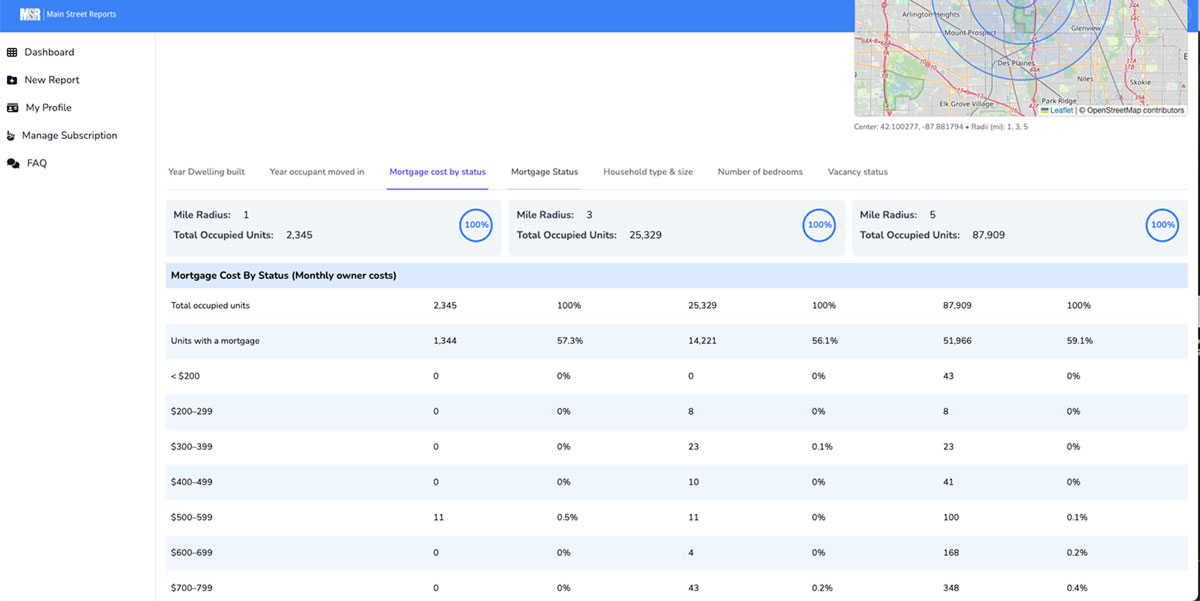This screenshot has width=1200, height=601.
Task: Click the 100% ring for 1-mile radius
Action: pyautogui.click(x=476, y=226)
